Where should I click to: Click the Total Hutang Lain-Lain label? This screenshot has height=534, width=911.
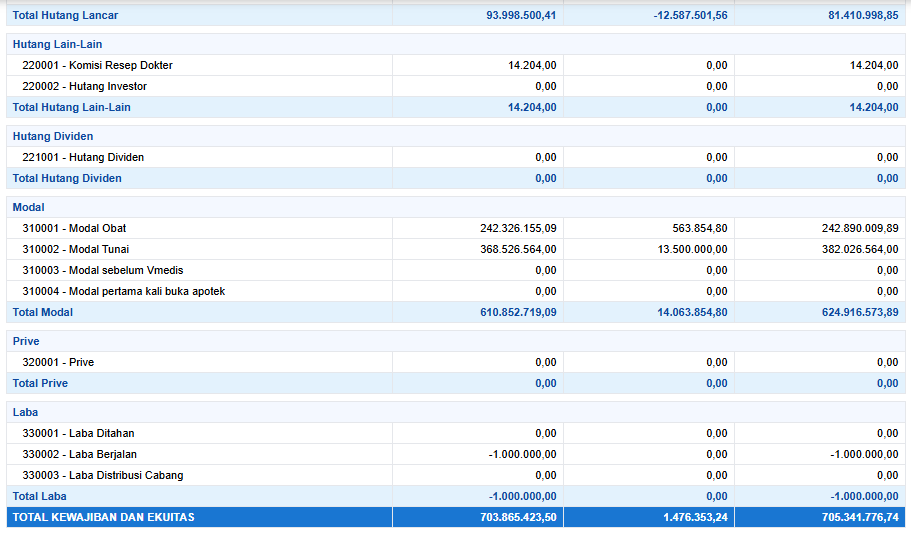[71, 107]
